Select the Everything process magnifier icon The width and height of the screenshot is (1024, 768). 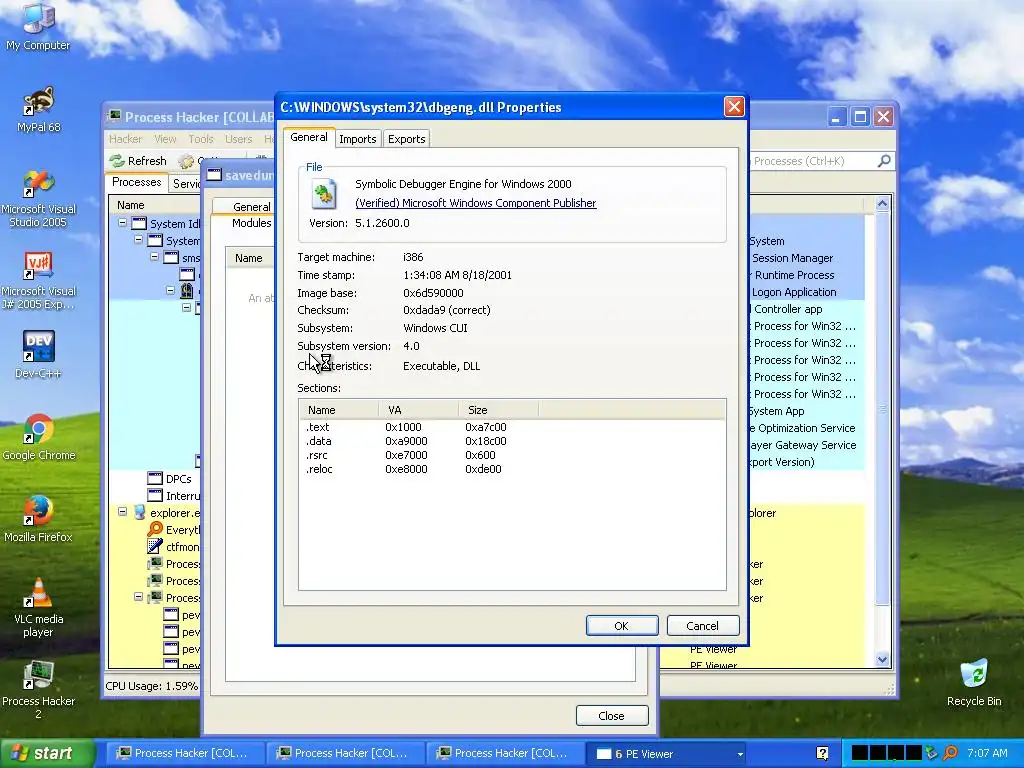pos(155,530)
